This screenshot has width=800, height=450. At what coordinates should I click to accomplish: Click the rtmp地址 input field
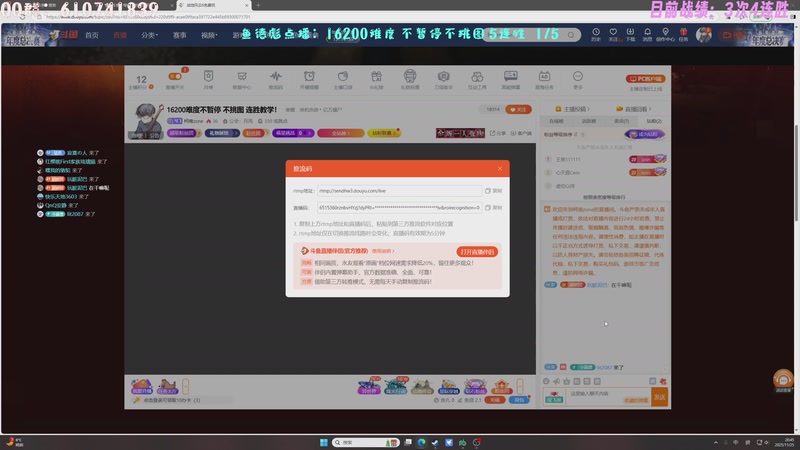point(399,191)
